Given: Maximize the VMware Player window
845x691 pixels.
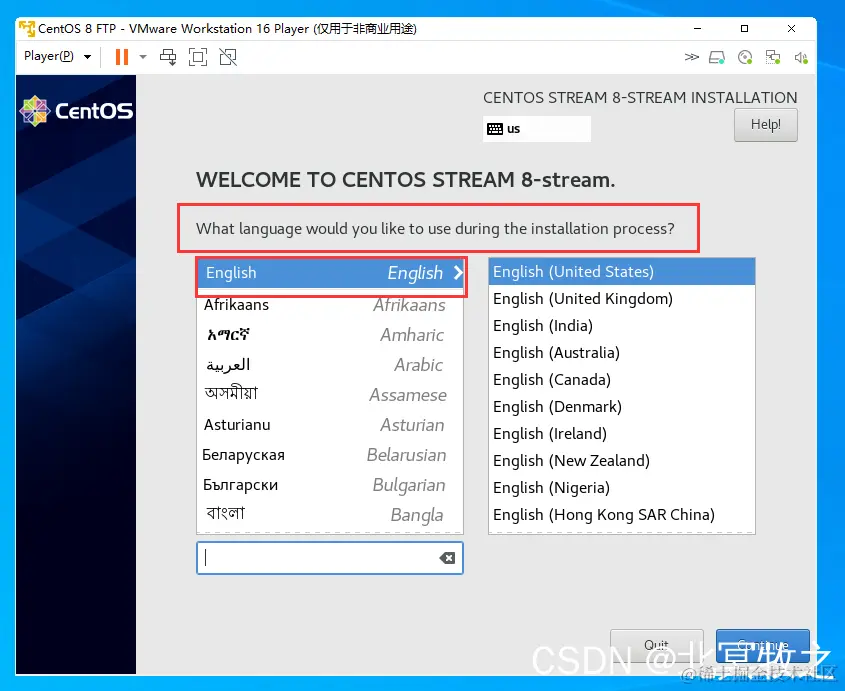Looking at the screenshot, I should (744, 29).
